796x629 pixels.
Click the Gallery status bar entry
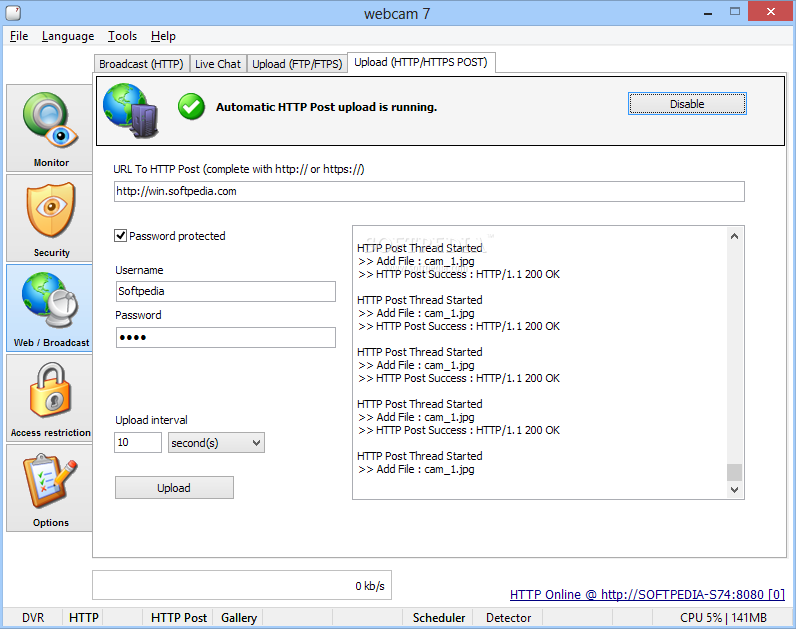click(239, 618)
